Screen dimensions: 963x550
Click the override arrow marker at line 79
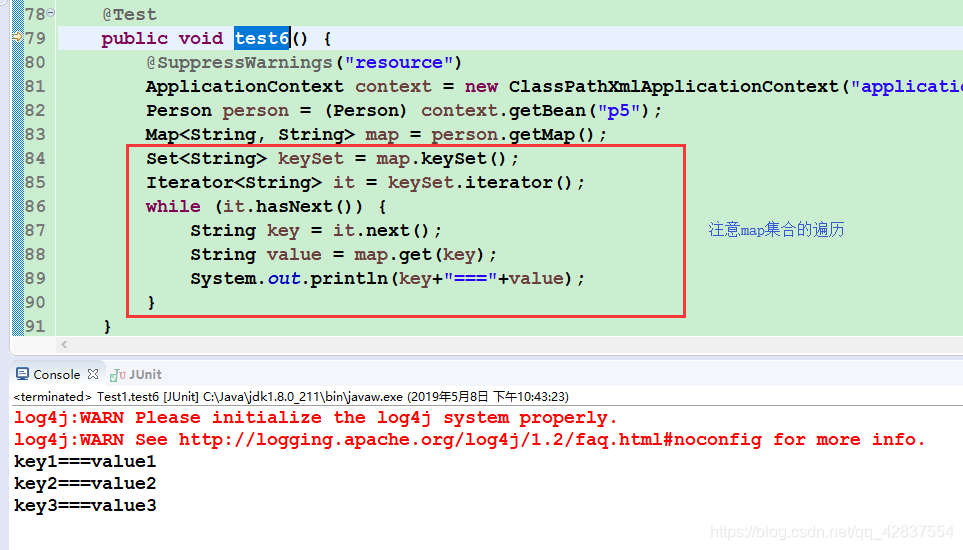click(x=17, y=37)
